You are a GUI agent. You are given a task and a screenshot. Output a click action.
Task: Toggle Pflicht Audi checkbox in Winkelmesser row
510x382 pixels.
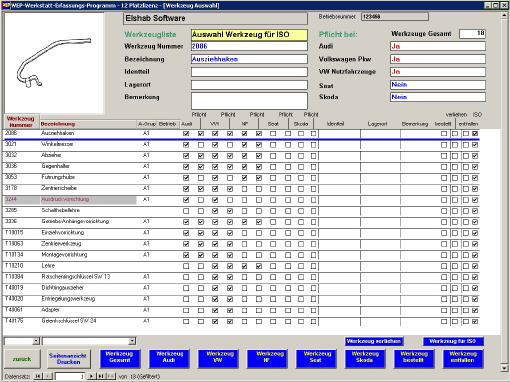[201, 145]
